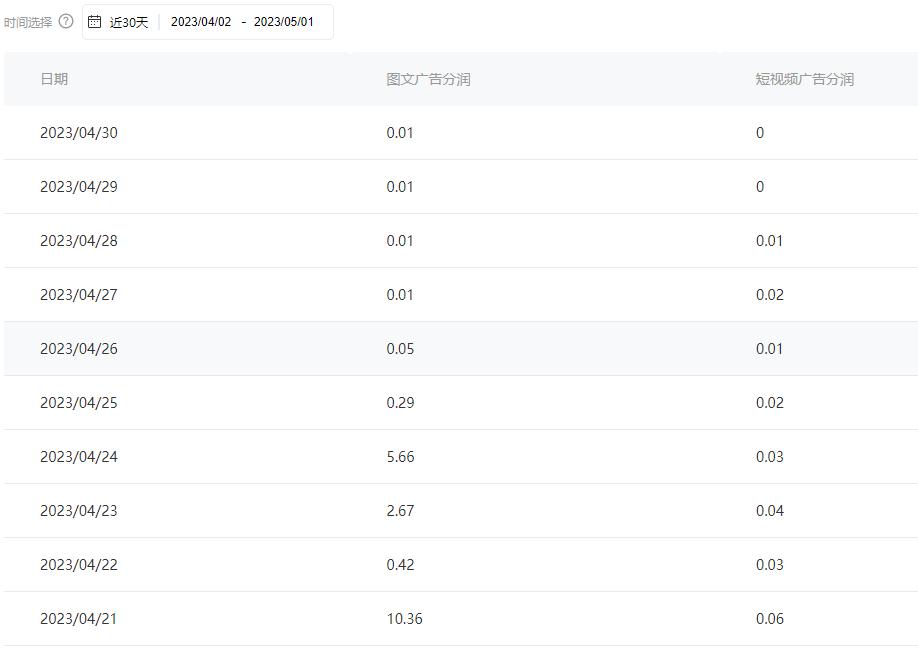Click the help question mark beside 时间选择

coord(66,21)
